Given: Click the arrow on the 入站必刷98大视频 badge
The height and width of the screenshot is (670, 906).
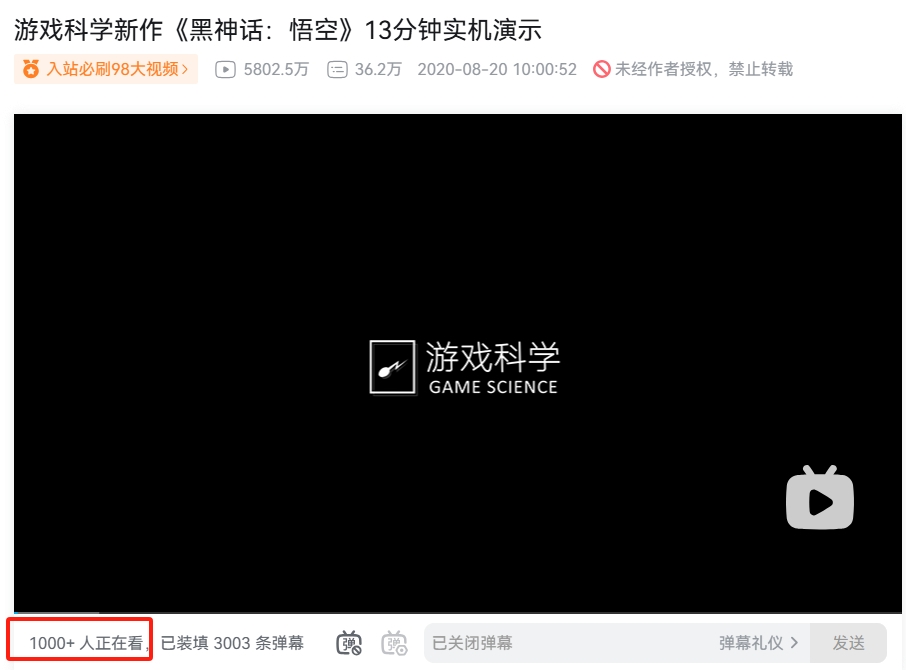Looking at the screenshot, I should pyautogui.click(x=185, y=69).
